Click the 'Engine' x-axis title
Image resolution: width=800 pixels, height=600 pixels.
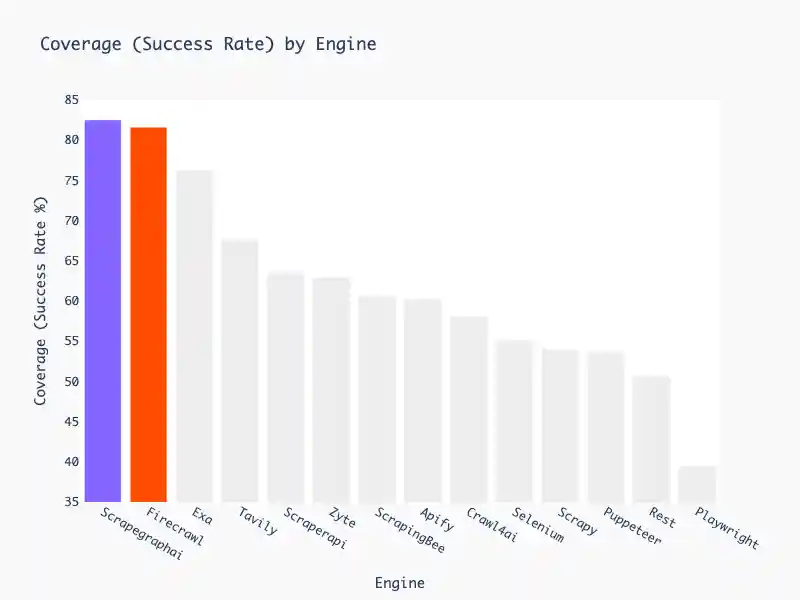399,583
